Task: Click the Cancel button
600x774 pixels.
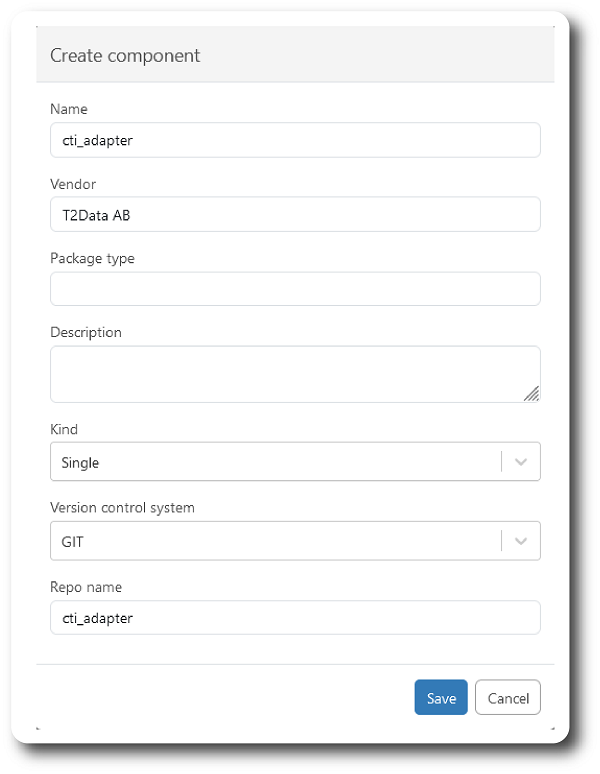Action: click(x=508, y=698)
